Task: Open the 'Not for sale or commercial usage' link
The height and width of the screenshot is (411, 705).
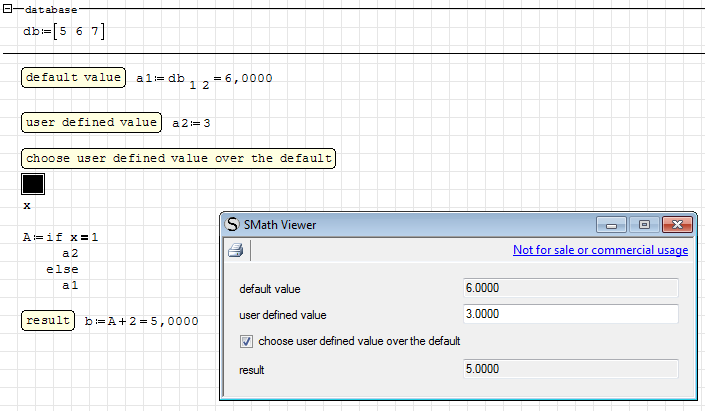Action: 600,250
